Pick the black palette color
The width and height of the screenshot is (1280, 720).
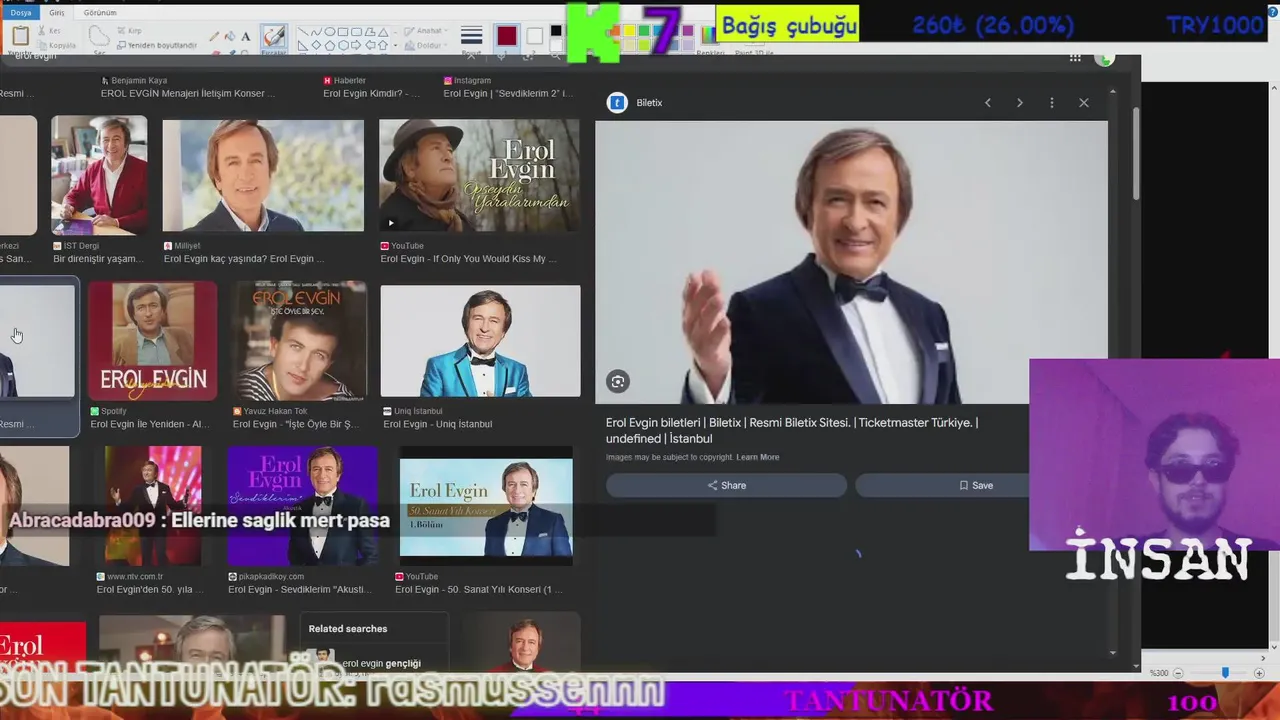556,31
